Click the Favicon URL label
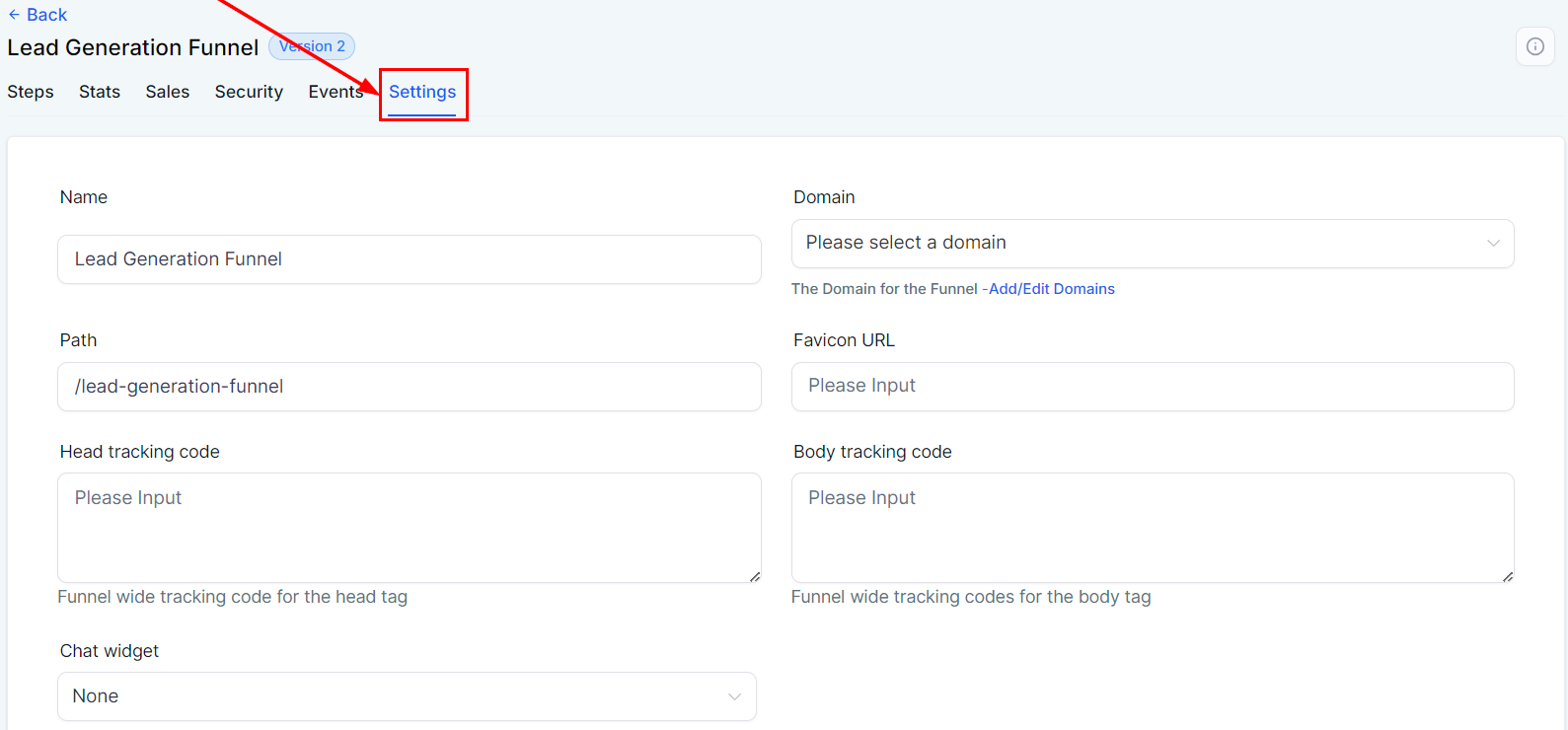The width and height of the screenshot is (1568, 730). pyautogui.click(x=844, y=340)
